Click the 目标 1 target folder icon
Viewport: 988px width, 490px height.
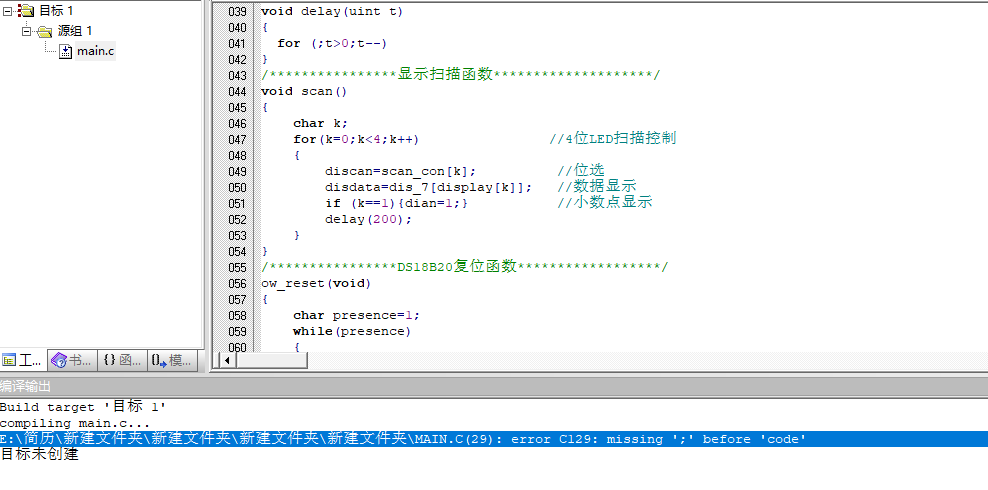pos(26,11)
